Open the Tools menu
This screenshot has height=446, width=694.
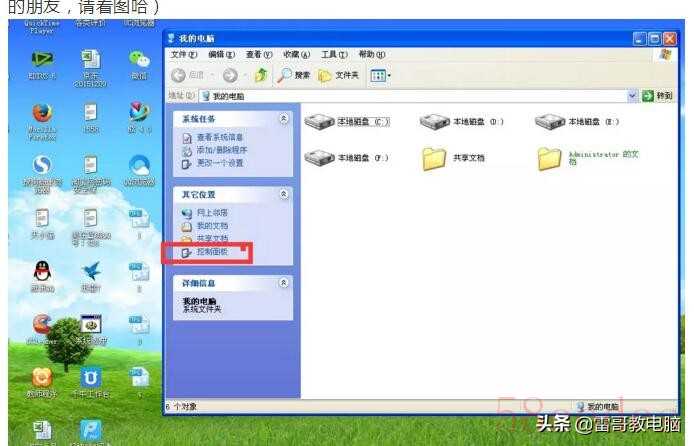[x=334, y=54]
